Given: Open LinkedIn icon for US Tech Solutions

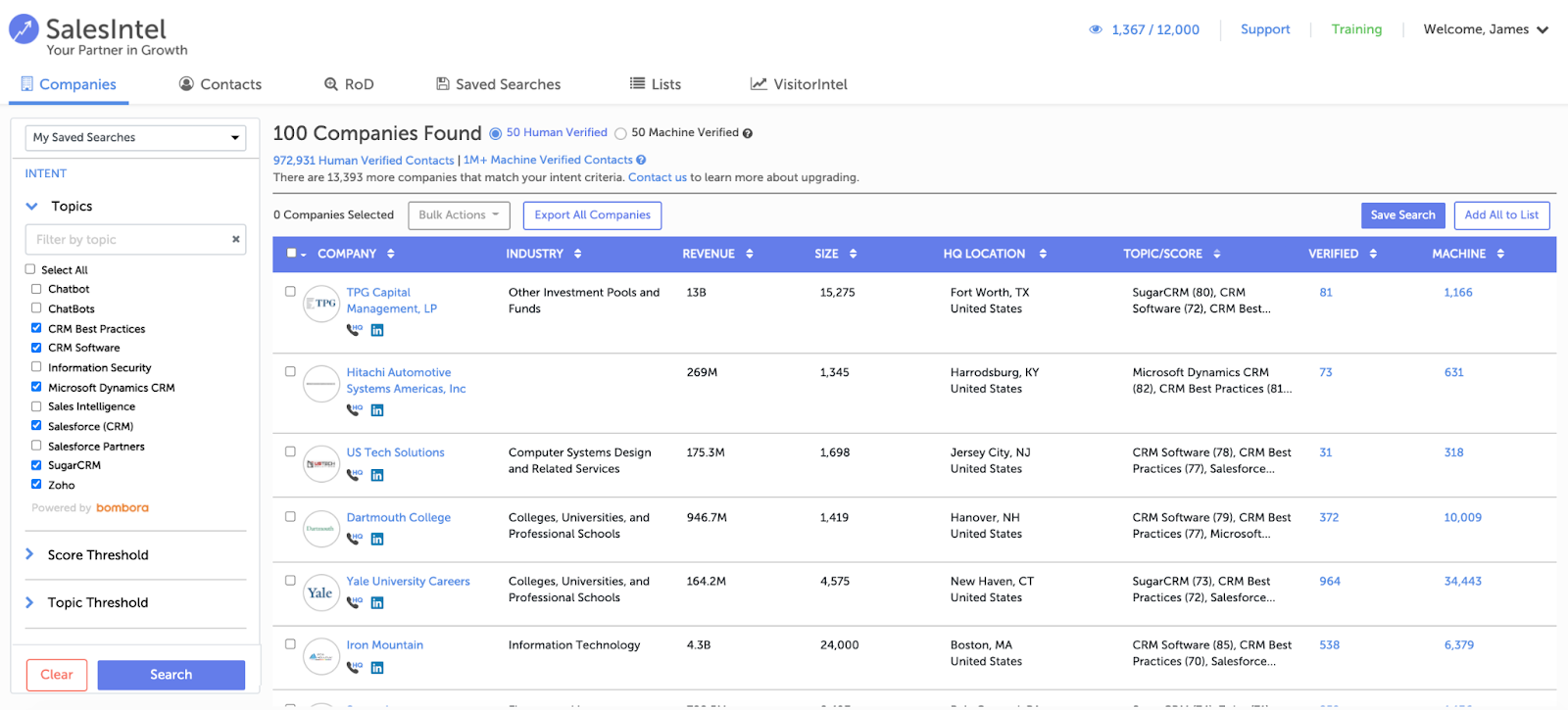Looking at the screenshot, I should tap(377, 475).
